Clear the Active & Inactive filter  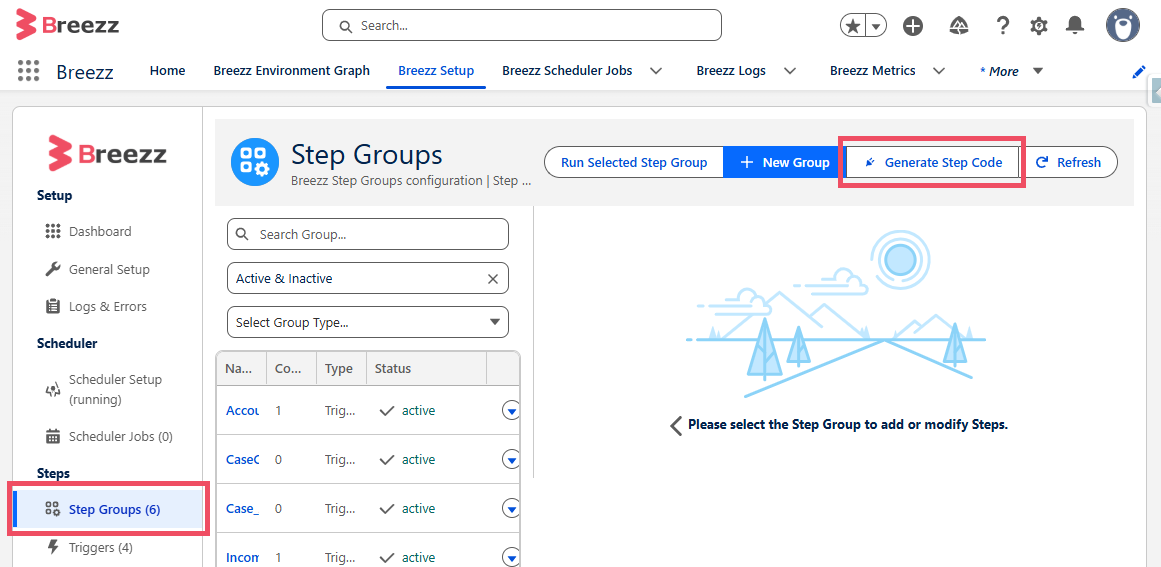coord(492,279)
